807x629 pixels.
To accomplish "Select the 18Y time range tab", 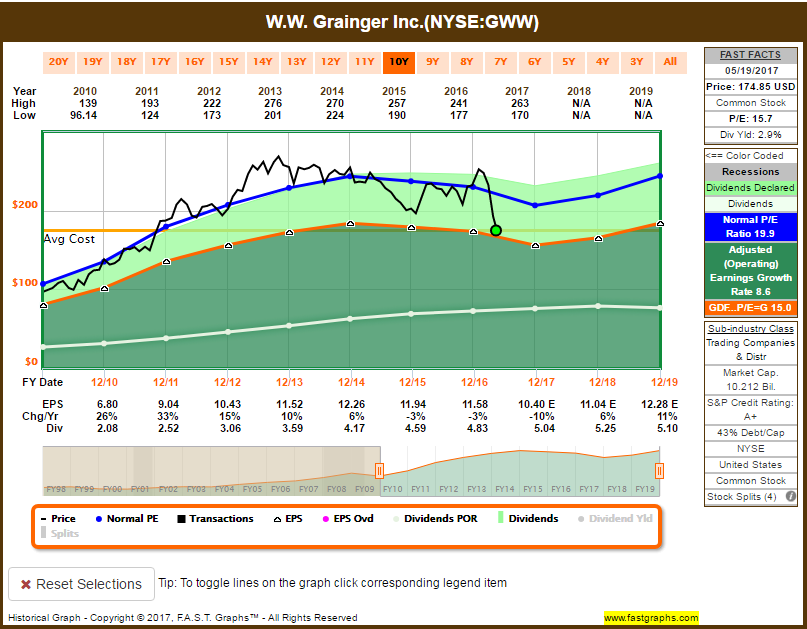I will 127,62.
